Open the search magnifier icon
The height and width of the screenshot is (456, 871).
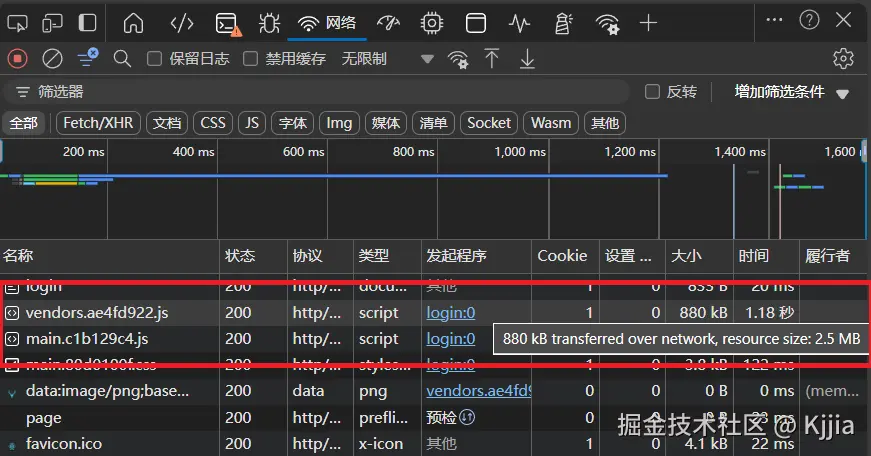[x=122, y=58]
